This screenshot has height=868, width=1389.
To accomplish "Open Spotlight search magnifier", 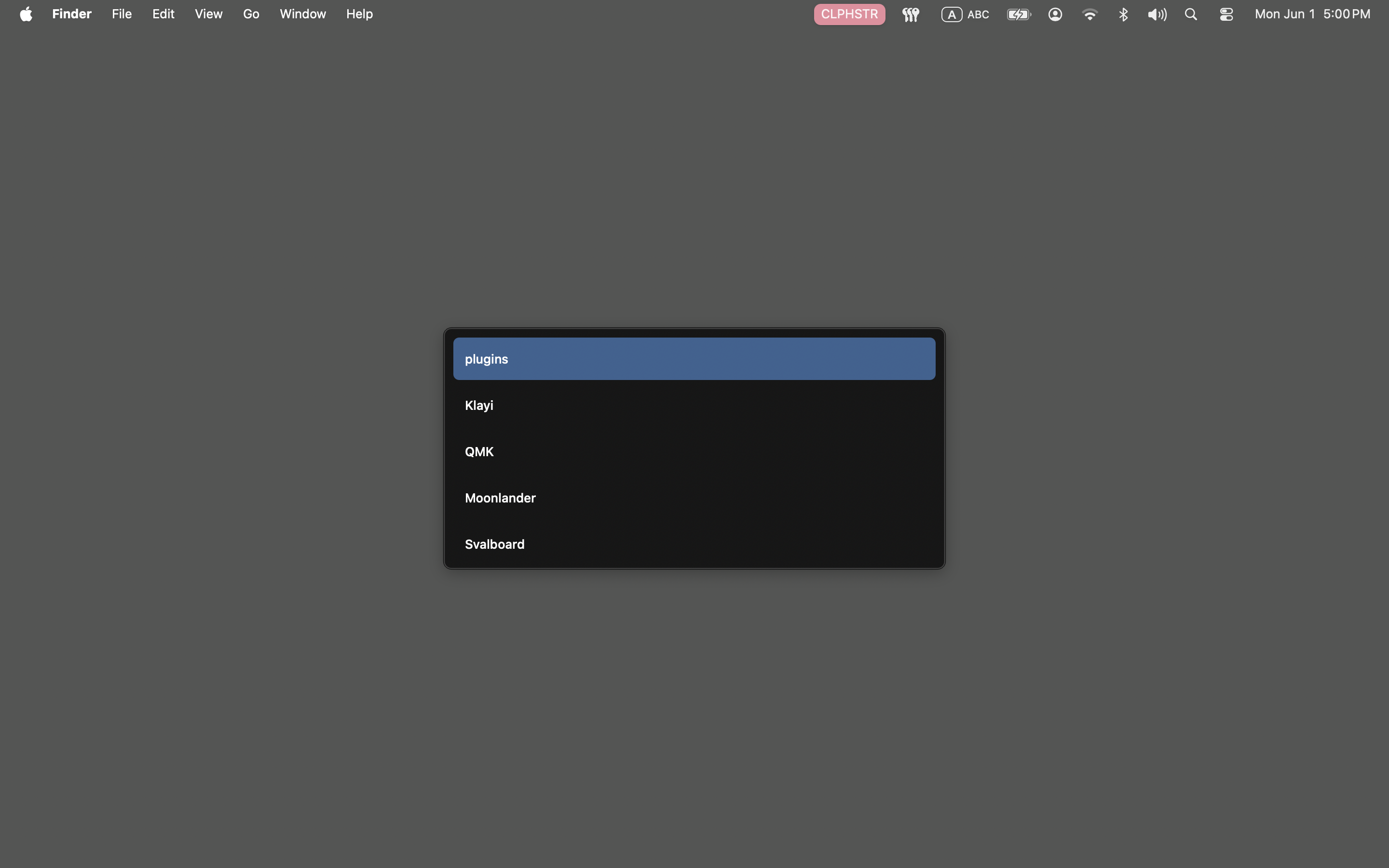I will [1191, 14].
